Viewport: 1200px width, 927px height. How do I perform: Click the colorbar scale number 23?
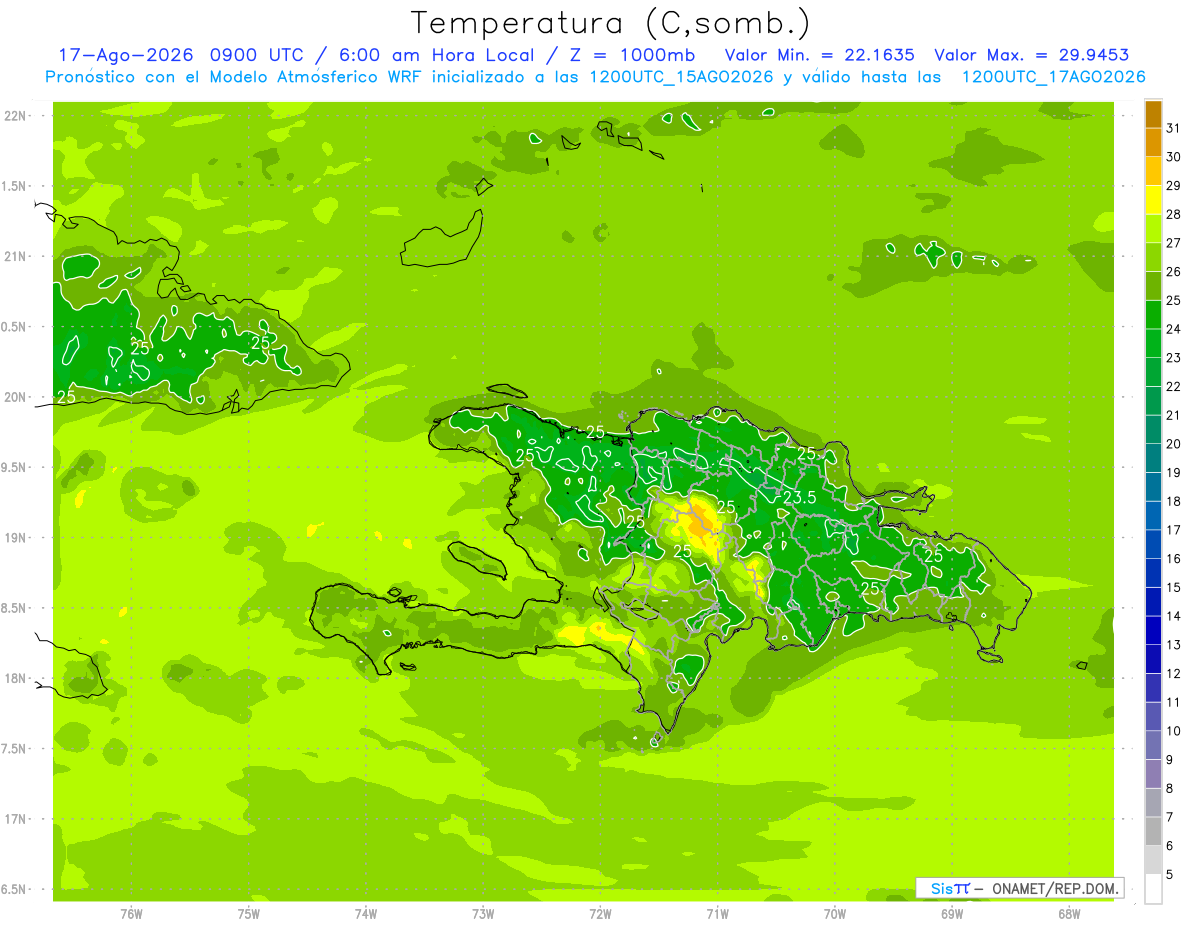pos(1174,358)
